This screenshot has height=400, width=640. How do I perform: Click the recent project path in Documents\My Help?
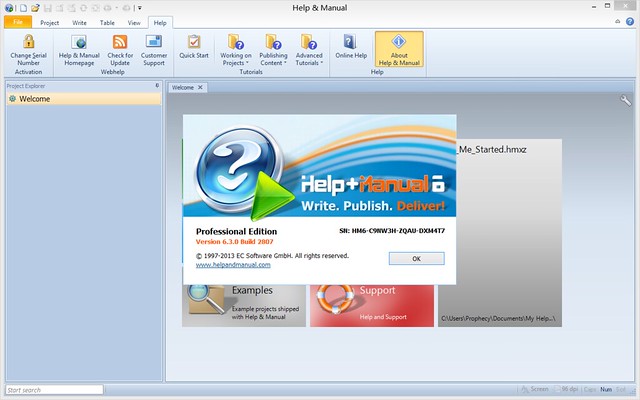498,318
